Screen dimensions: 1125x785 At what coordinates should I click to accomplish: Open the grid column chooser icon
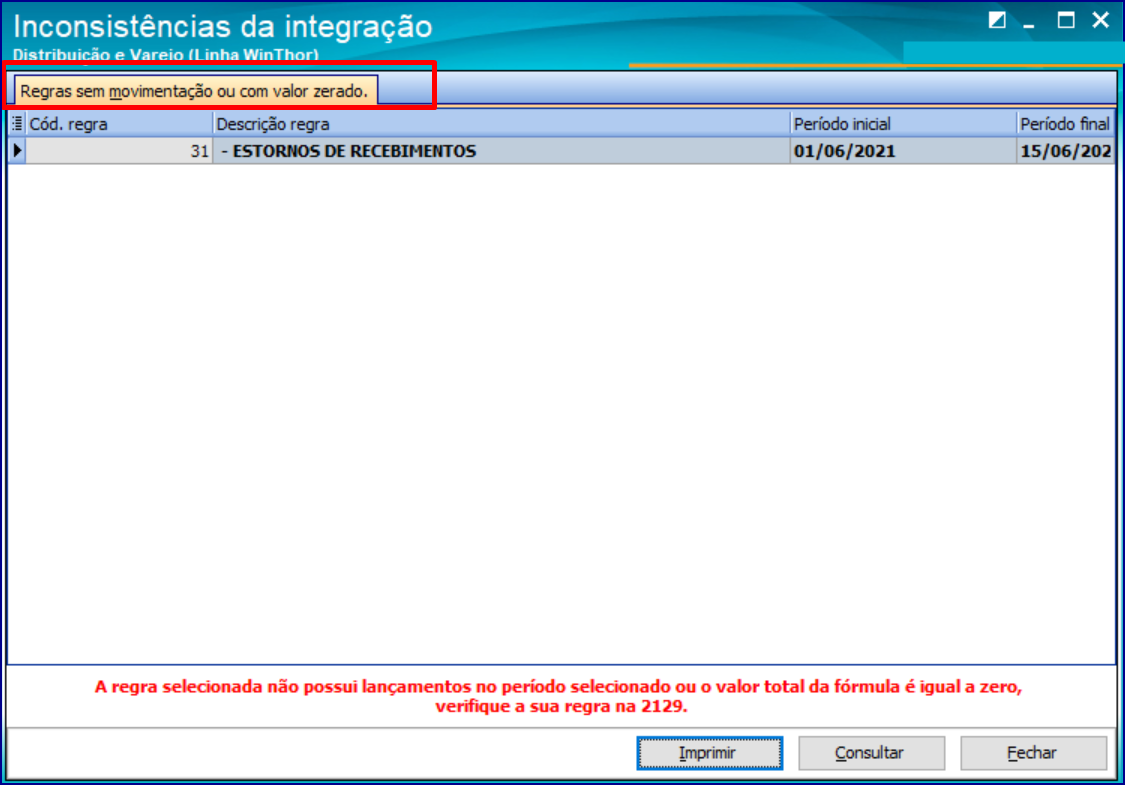[x=17, y=123]
